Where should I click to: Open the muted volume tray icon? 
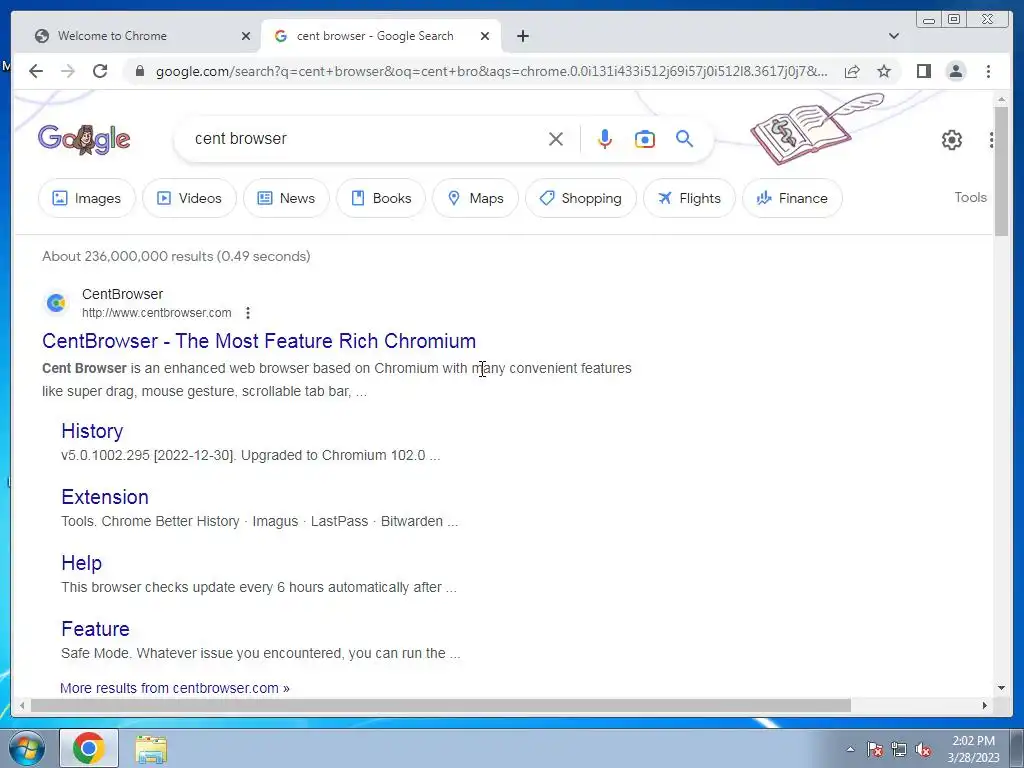[x=923, y=749]
